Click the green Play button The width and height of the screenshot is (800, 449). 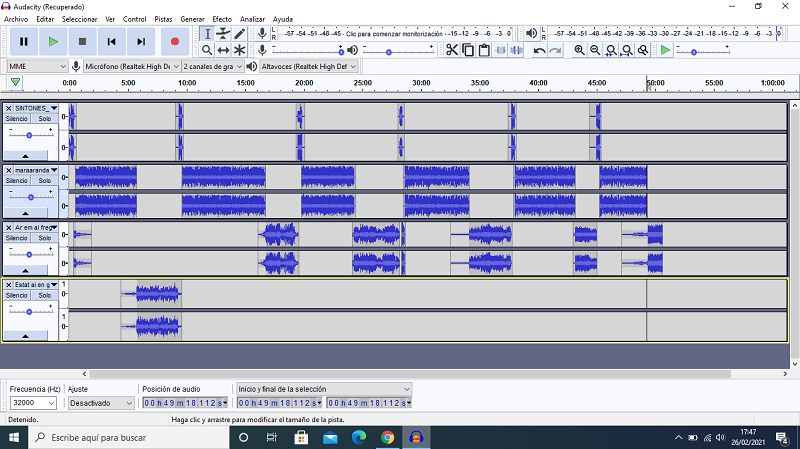coord(53,41)
